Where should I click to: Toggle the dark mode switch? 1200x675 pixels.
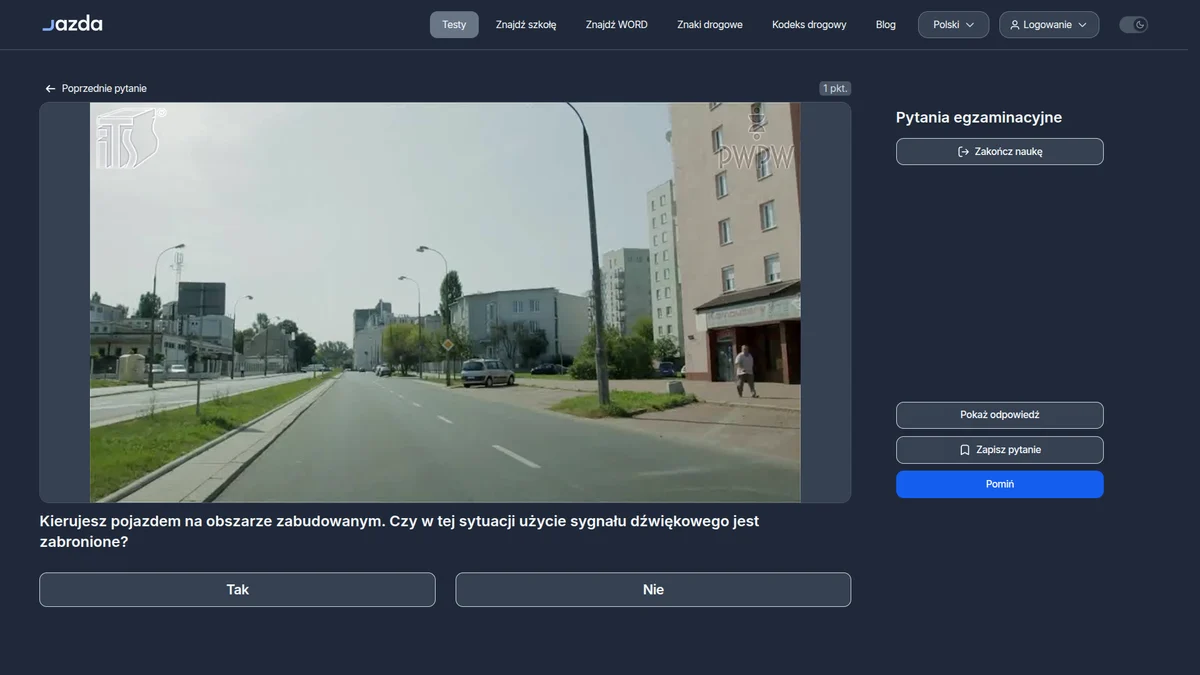tap(1133, 25)
